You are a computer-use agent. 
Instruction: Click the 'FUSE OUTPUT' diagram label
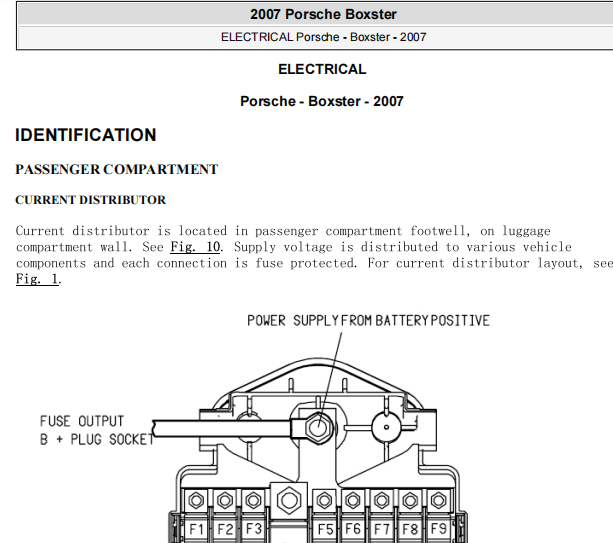tap(82, 421)
